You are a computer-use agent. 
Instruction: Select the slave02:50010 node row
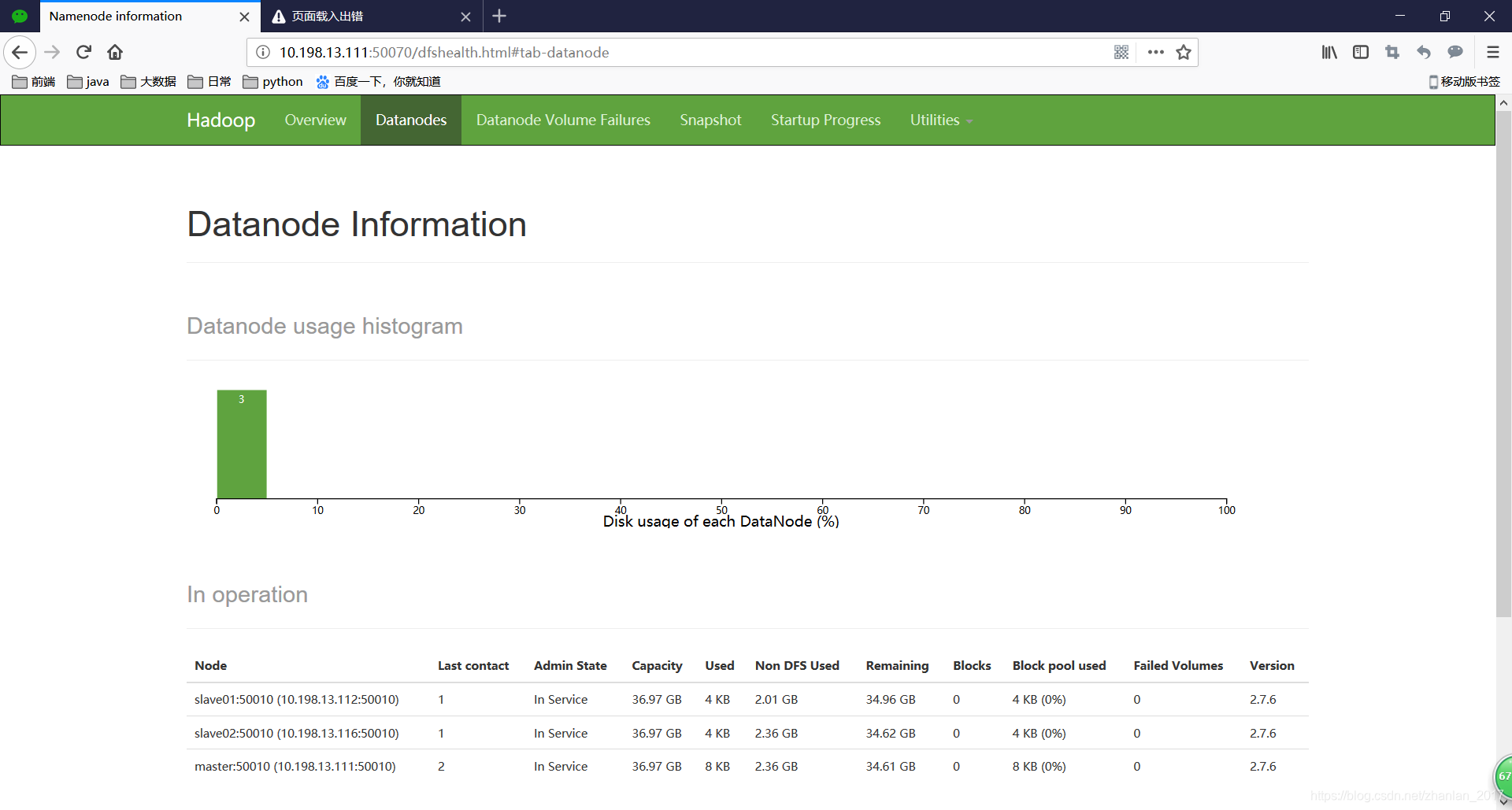(x=747, y=733)
